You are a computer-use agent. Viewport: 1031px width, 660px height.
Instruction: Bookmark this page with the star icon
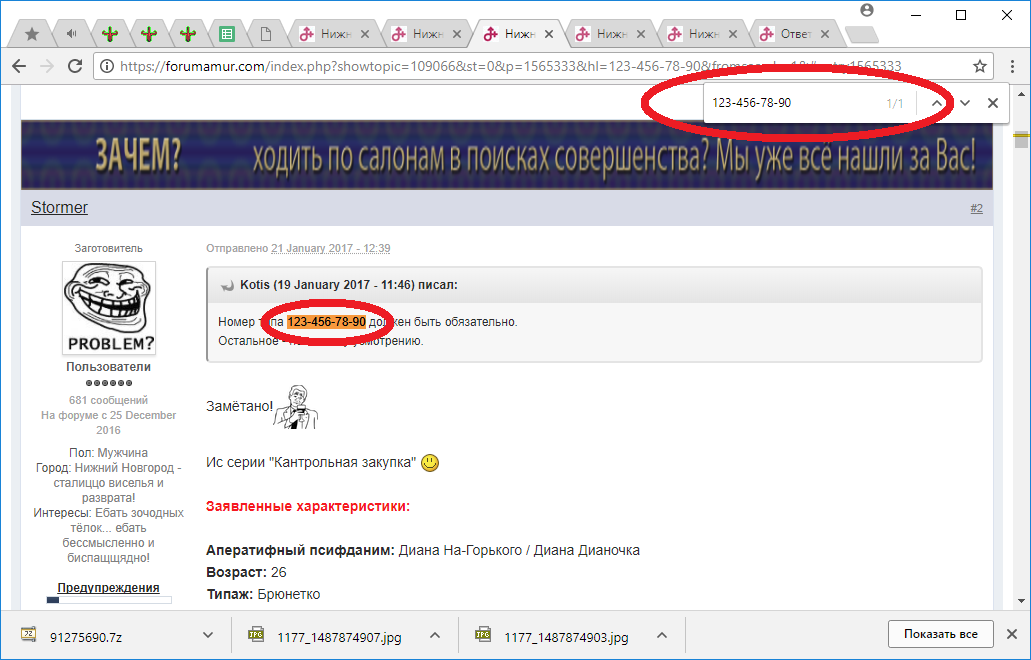[980, 66]
